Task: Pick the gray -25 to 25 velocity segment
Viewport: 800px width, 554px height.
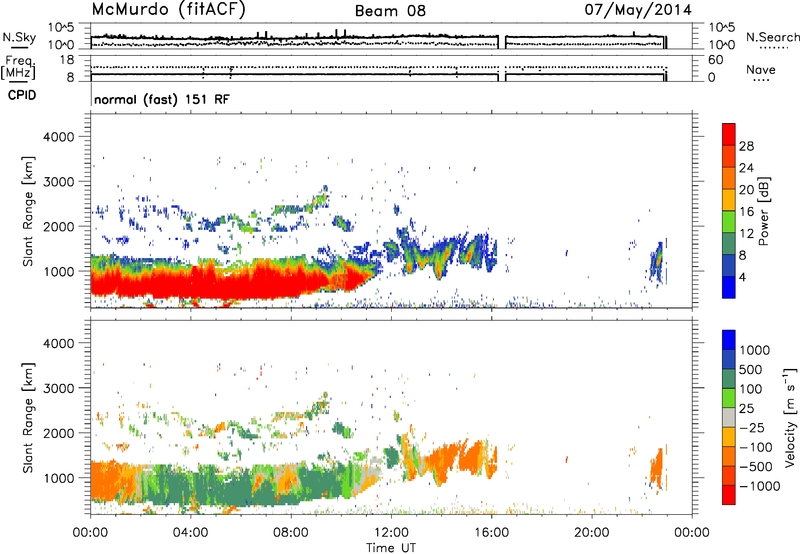Action: tap(729, 418)
